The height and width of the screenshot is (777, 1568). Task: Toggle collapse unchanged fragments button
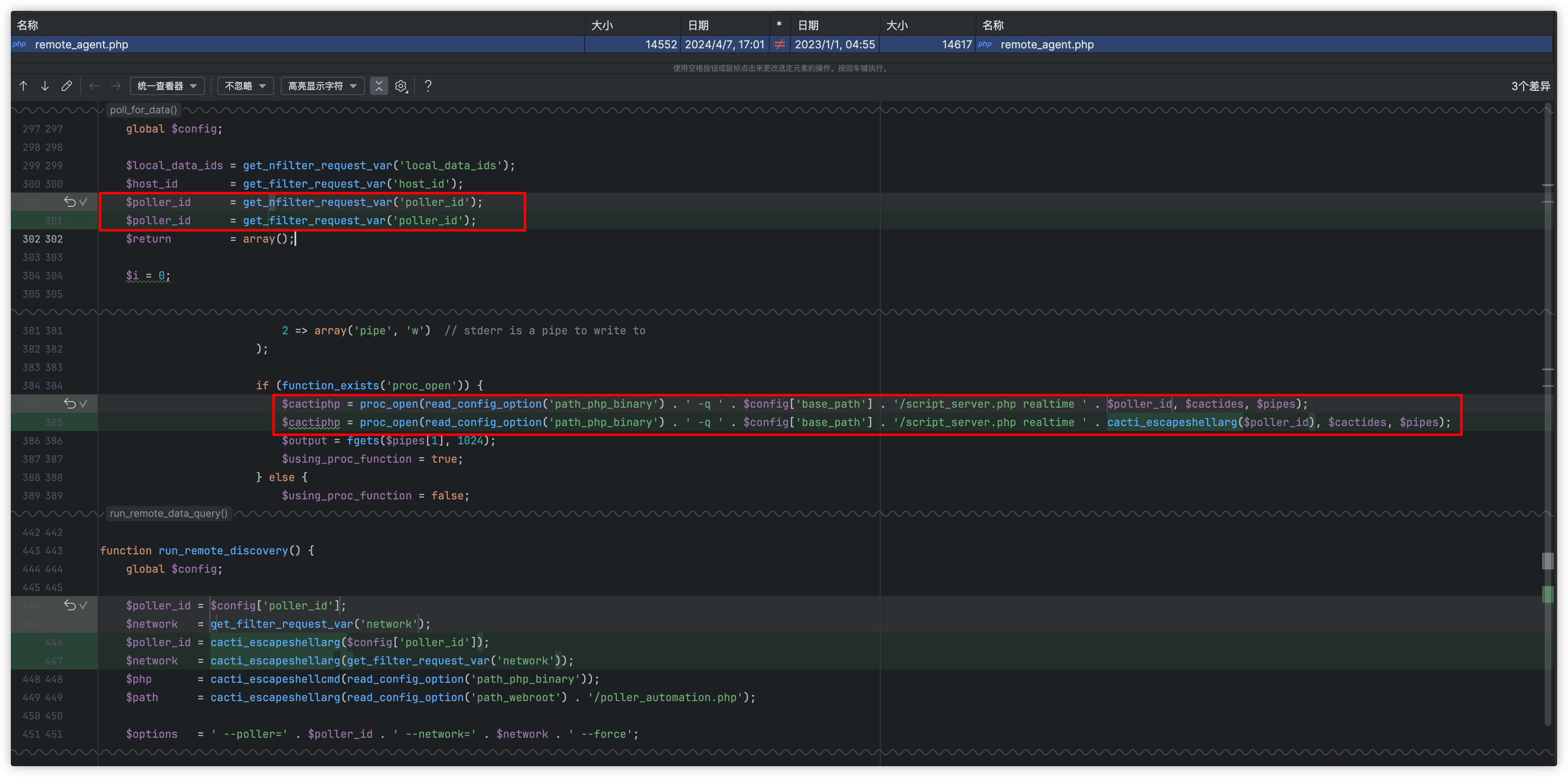pos(379,86)
